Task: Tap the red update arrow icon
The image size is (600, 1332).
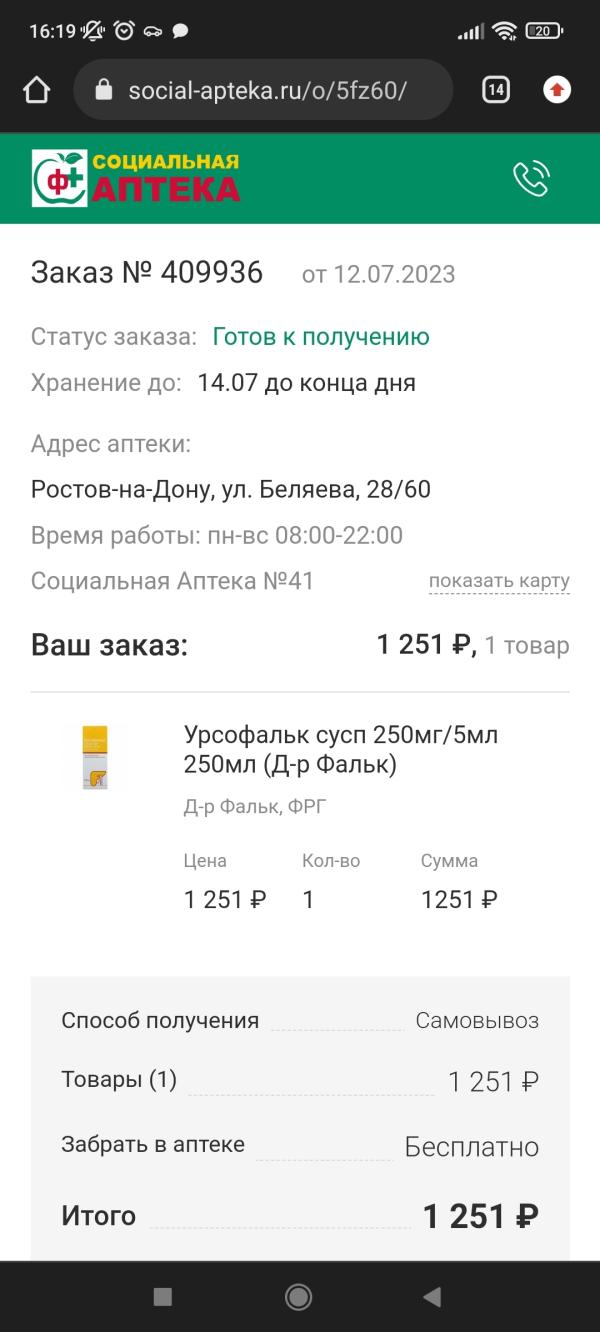Action: [557, 90]
